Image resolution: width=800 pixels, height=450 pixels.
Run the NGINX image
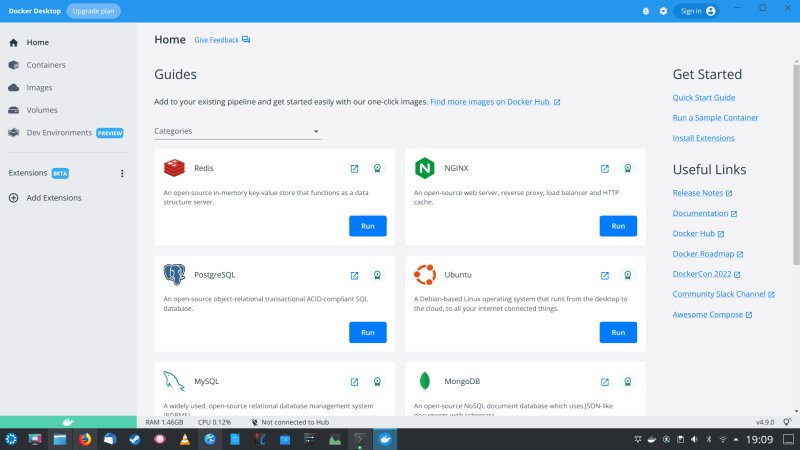pos(618,226)
